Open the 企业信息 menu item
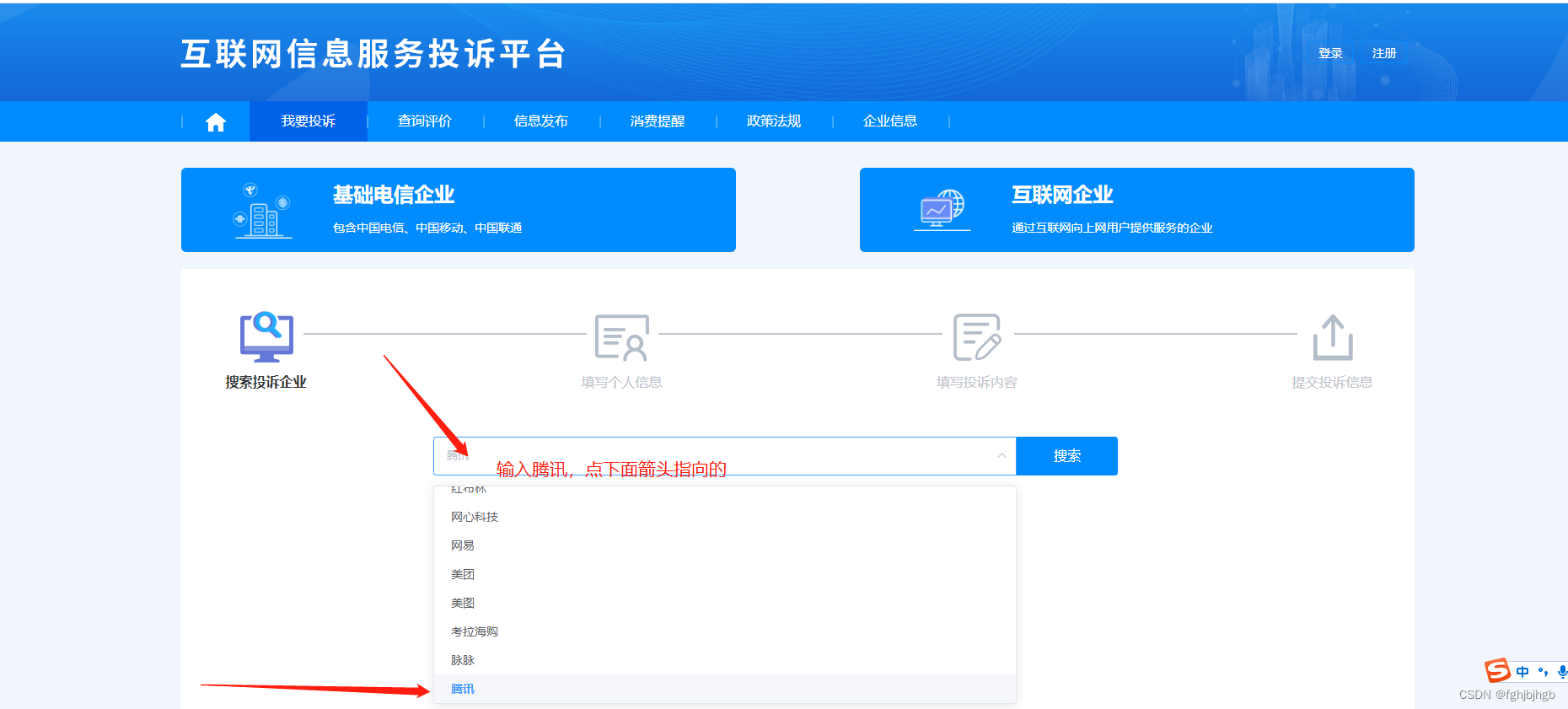 pyautogui.click(x=890, y=121)
